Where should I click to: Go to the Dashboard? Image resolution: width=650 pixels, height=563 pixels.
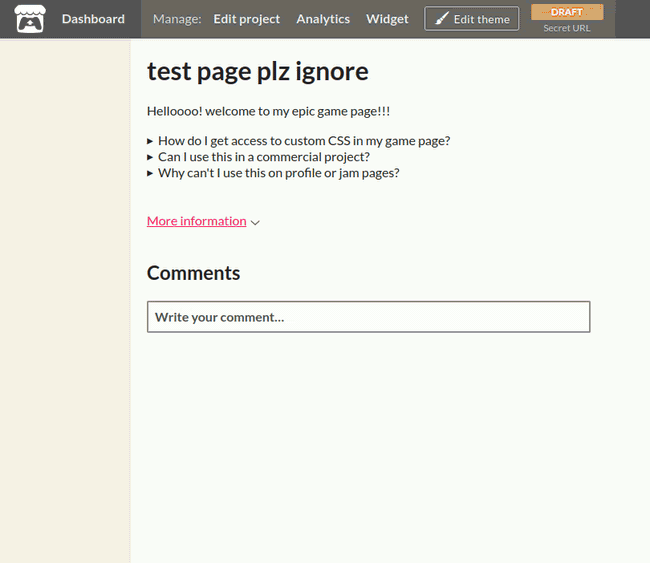[93, 19]
